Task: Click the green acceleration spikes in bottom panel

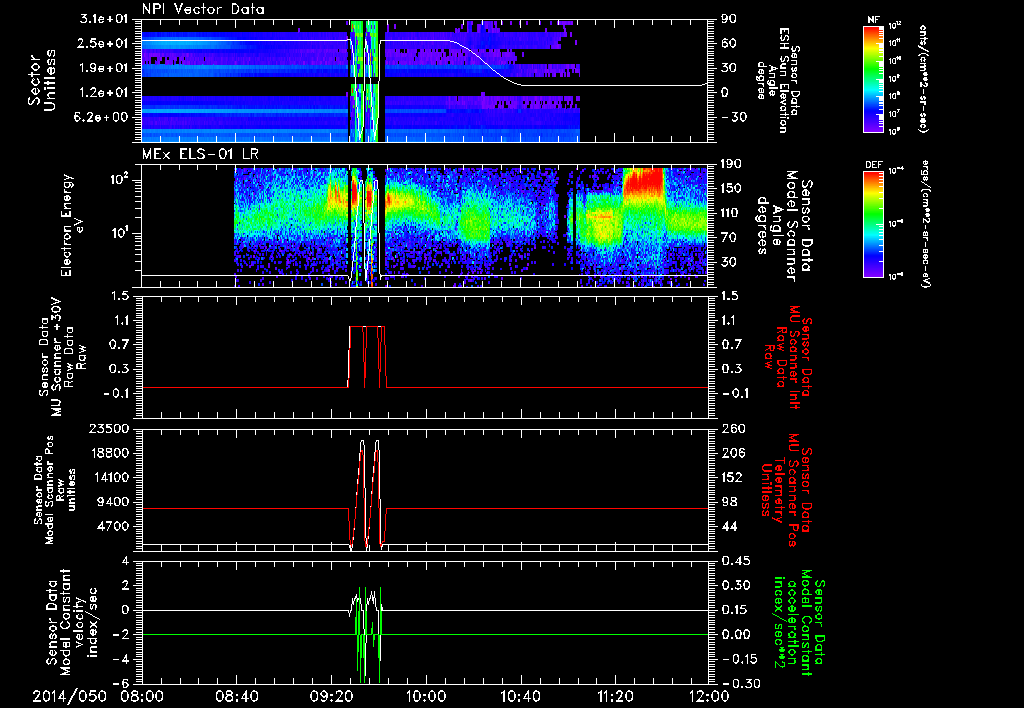Action: tap(369, 634)
